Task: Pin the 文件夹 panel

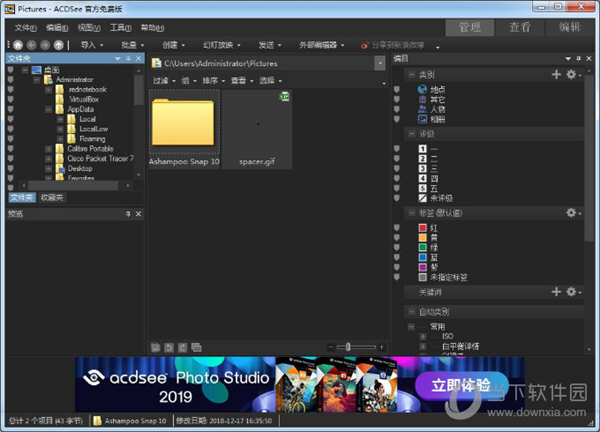Action: [128, 58]
